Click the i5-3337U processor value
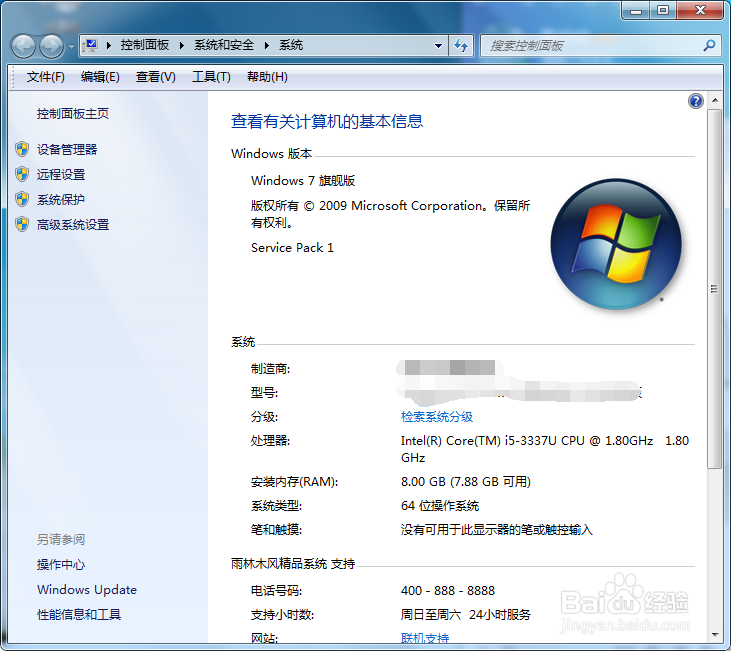The image size is (731, 651). coord(545,449)
